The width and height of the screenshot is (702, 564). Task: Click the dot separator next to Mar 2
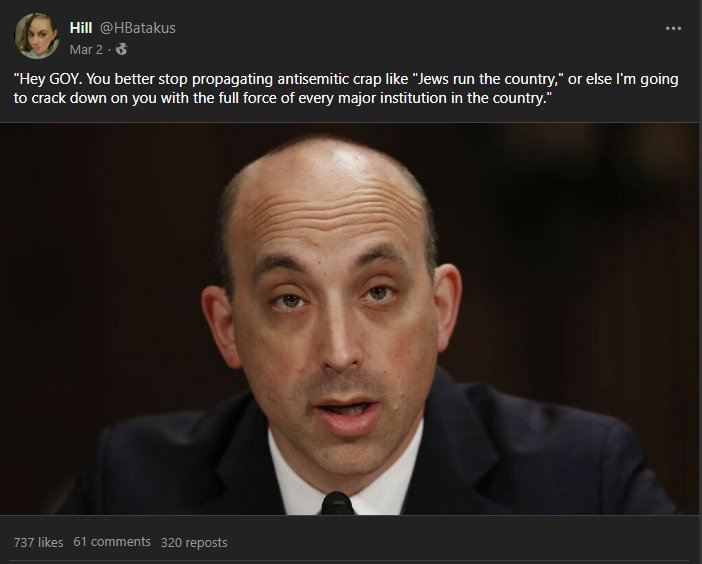109,50
